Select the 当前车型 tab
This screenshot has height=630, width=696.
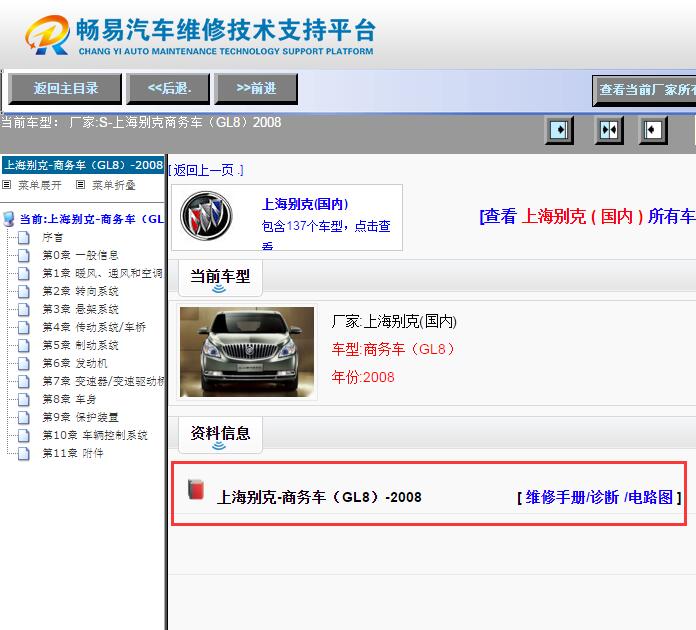click(x=220, y=278)
